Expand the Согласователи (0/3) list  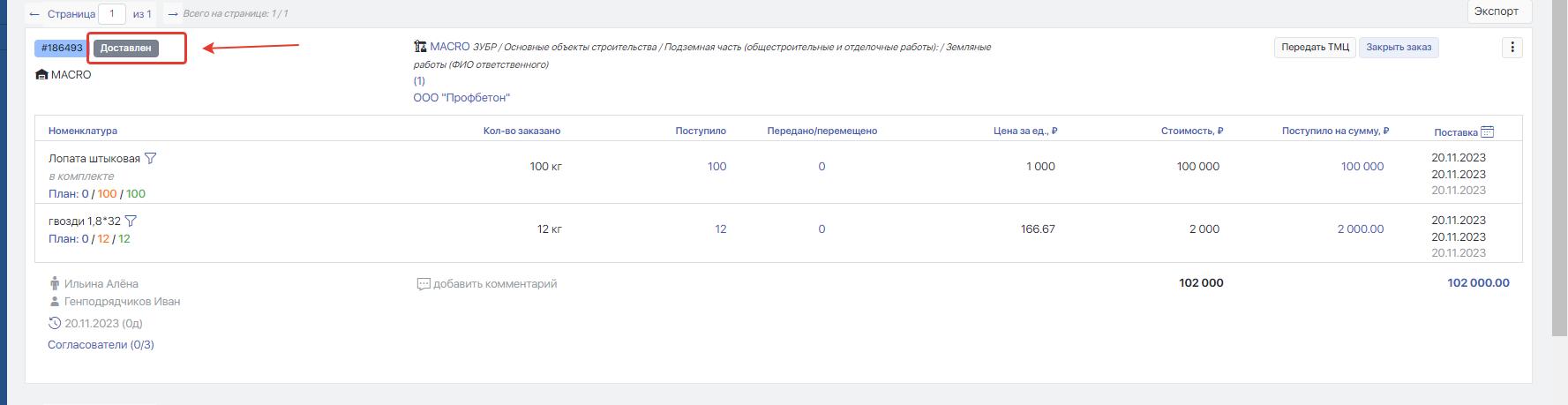[x=101, y=345]
